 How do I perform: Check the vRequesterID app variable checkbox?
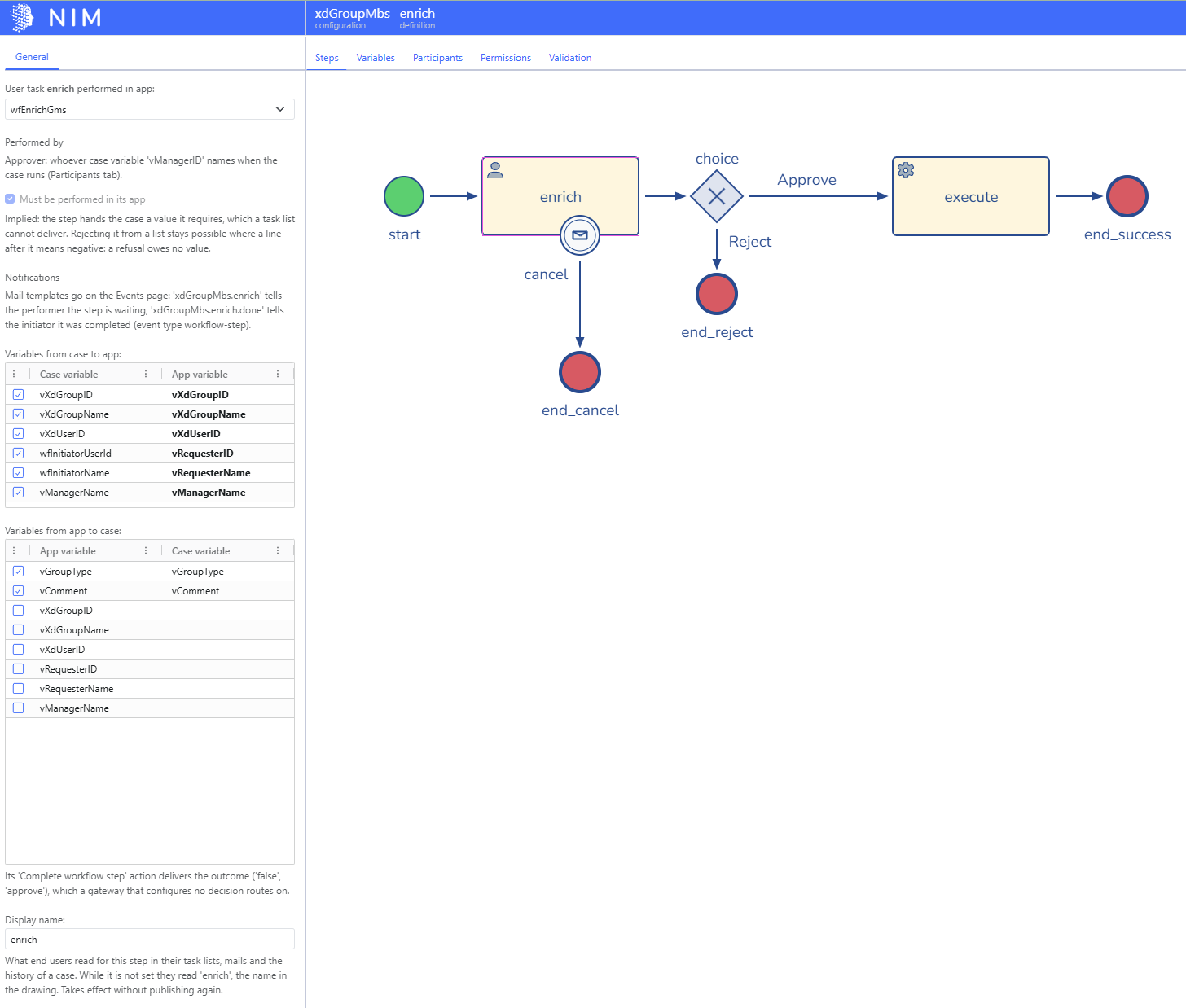[19, 669]
